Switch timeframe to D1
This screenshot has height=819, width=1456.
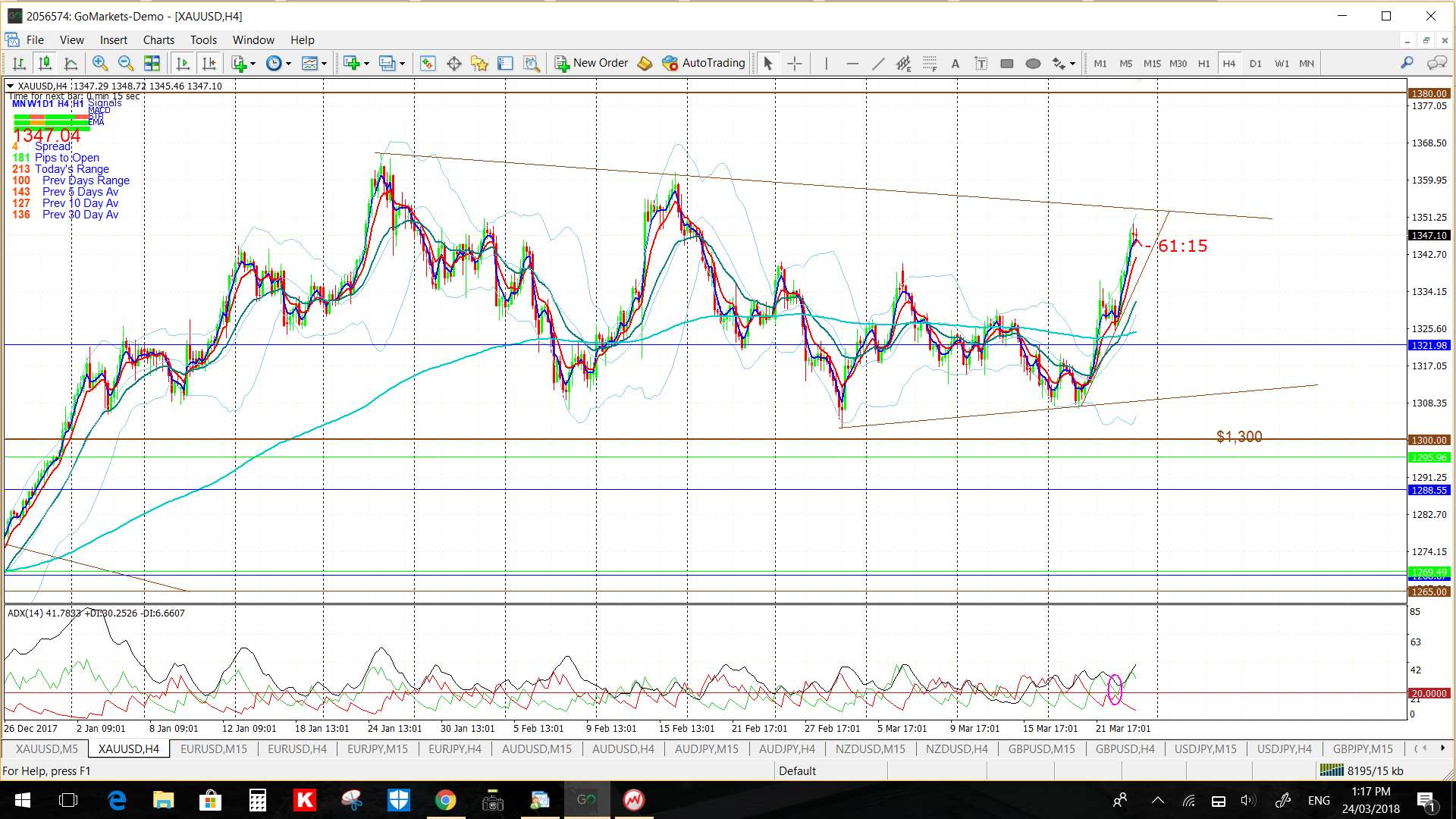(x=1256, y=64)
